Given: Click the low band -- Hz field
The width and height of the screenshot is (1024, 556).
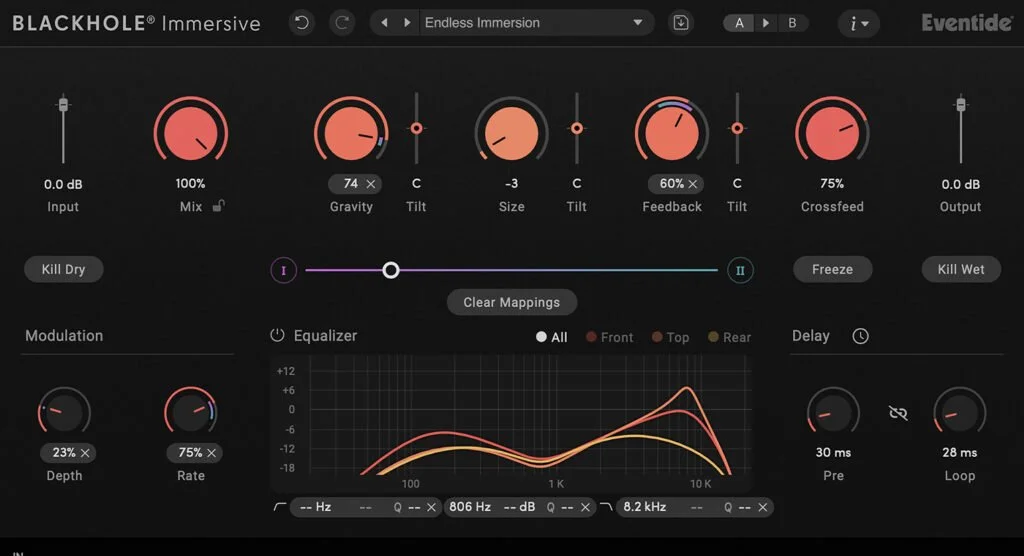Looking at the screenshot, I should click(316, 507).
